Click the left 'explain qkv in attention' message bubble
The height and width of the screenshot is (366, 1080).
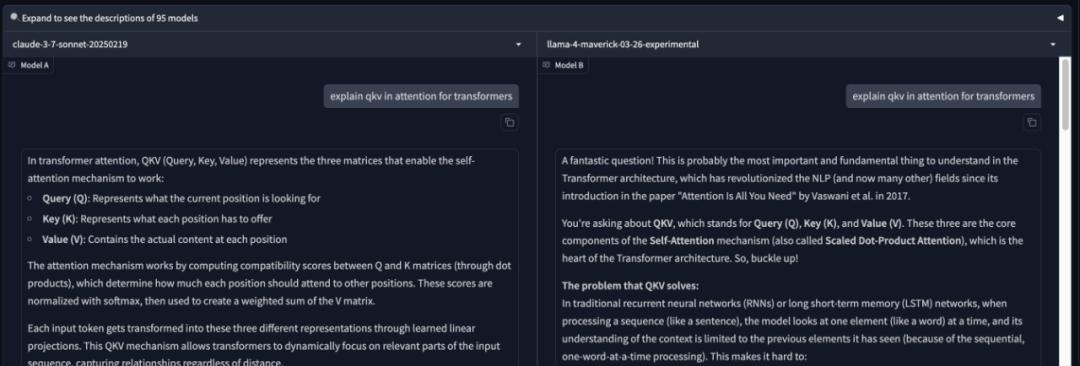tap(421, 96)
